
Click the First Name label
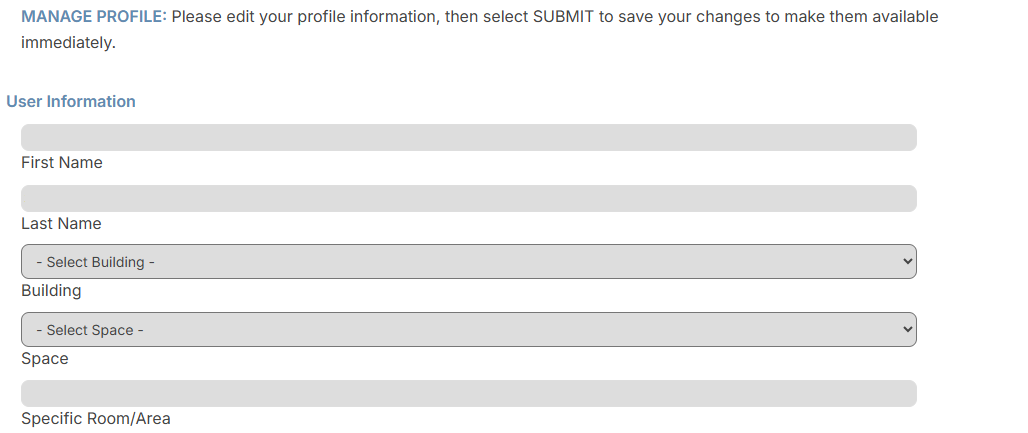[x=62, y=163]
